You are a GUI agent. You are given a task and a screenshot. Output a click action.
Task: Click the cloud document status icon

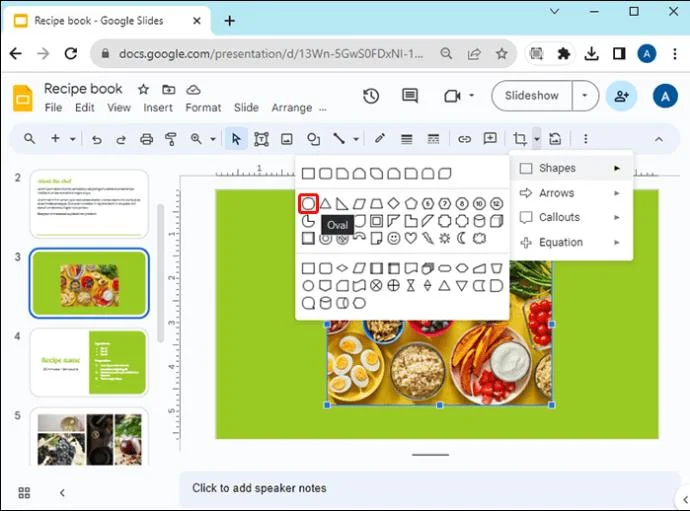[x=193, y=90]
